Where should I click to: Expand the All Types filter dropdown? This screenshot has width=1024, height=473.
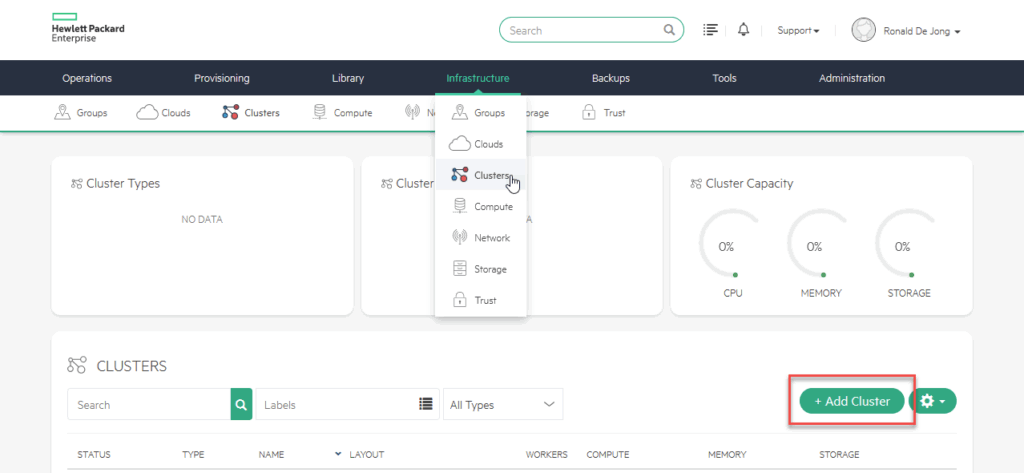(502, 405)
